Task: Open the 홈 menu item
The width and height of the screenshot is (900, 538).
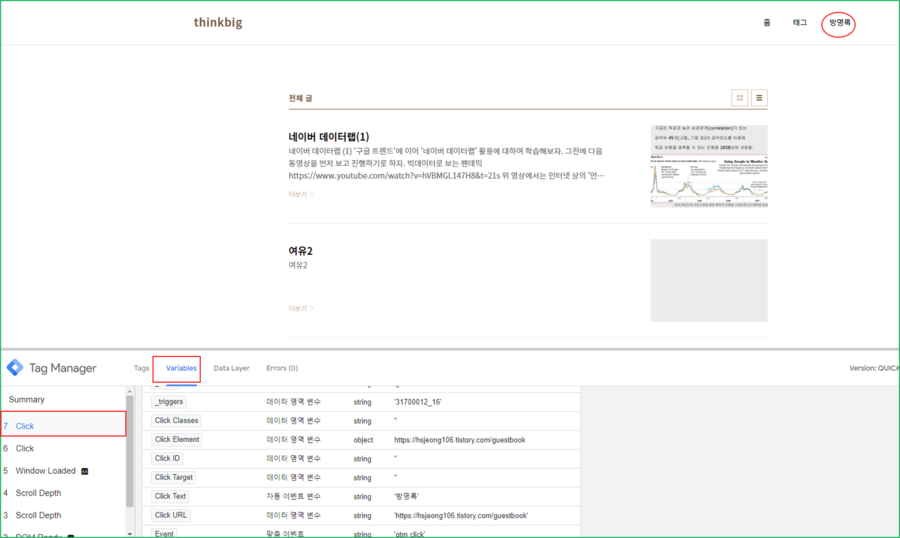Action: (x=767, y=22)
